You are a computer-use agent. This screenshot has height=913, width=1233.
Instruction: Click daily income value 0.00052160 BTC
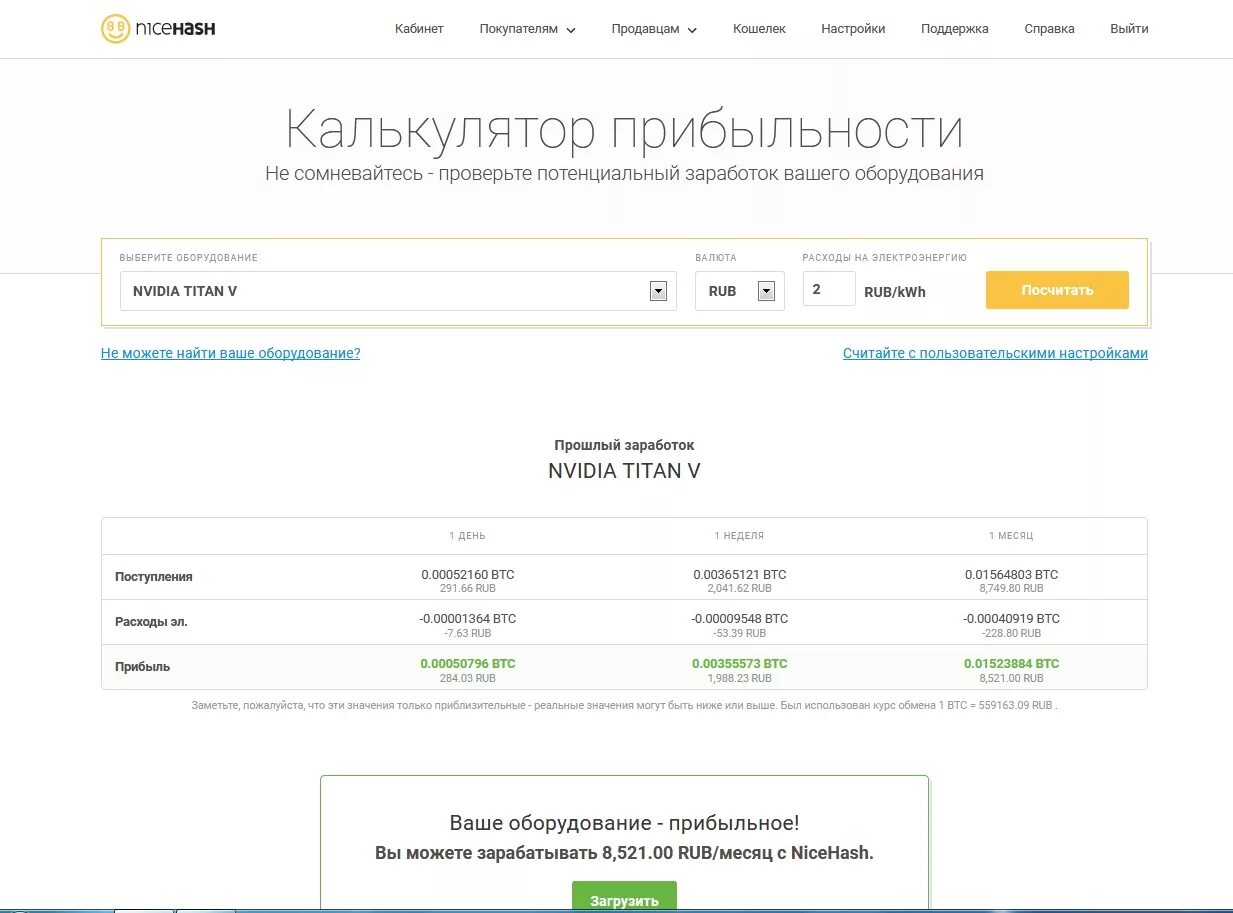click(x=468, y=575)
